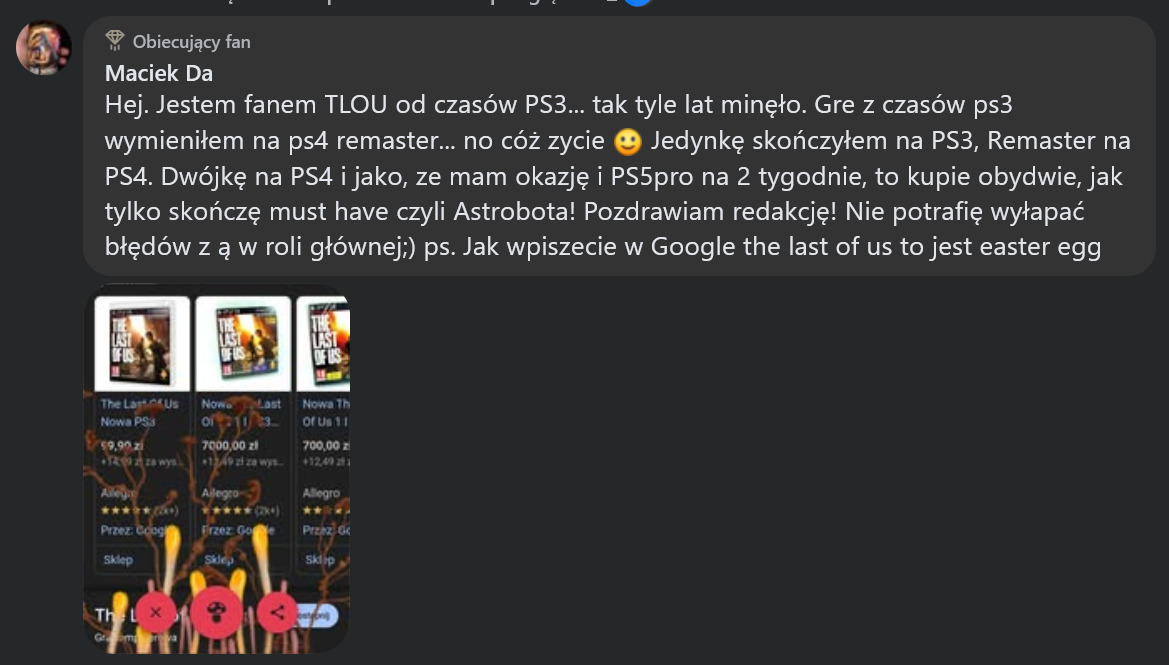Viewport: 1169px width, 665px height.
Task: Open the Maciek Da name link
Action: 159,73
